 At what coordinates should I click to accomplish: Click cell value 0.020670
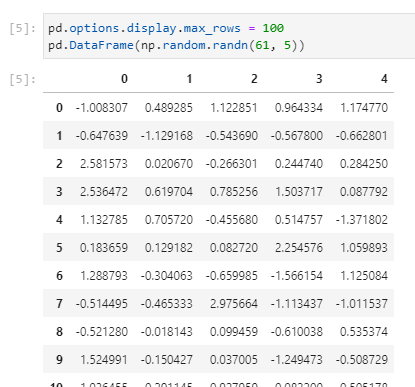[x=169, y=164]
